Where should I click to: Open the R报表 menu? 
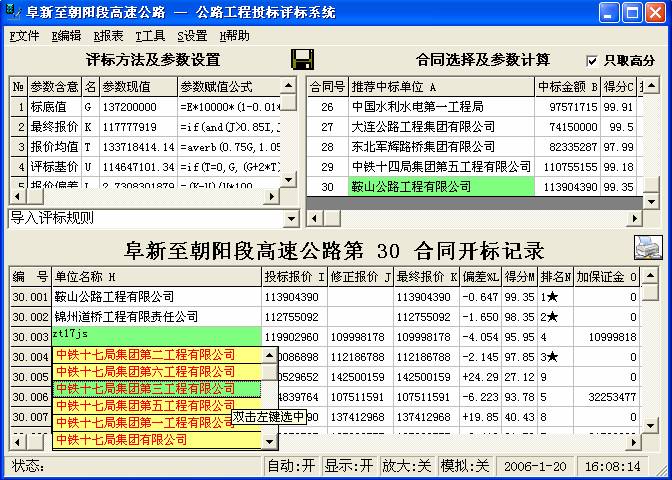tap(108, 36)
